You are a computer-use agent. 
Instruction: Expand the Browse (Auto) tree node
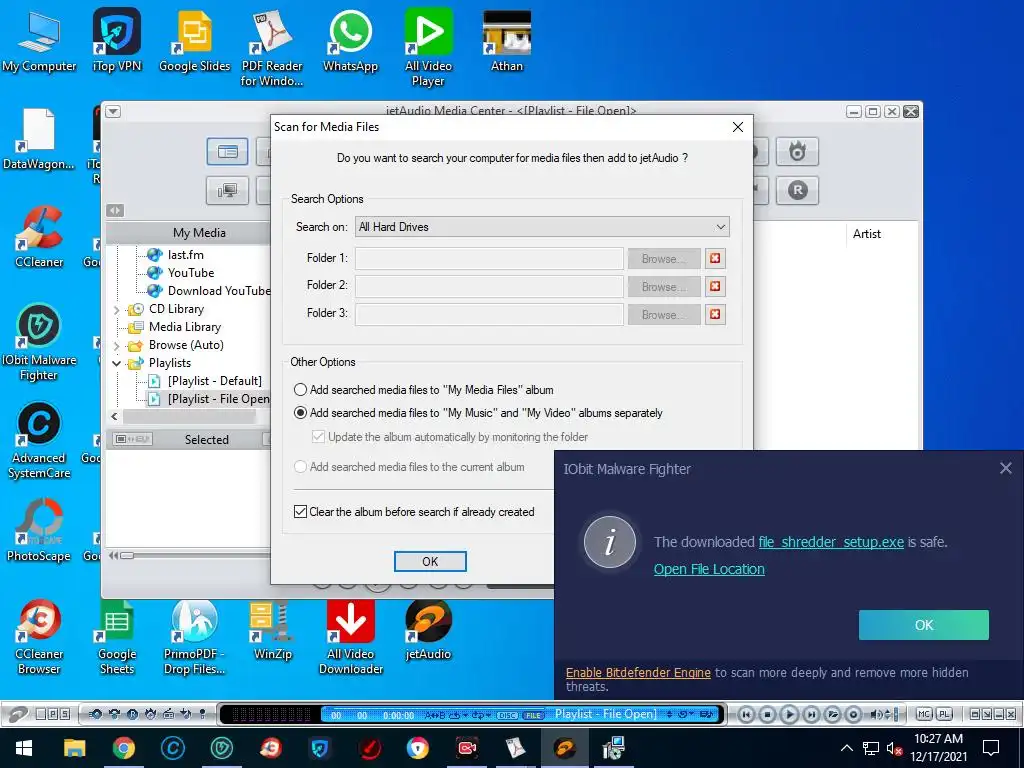[x=117, y=345]
